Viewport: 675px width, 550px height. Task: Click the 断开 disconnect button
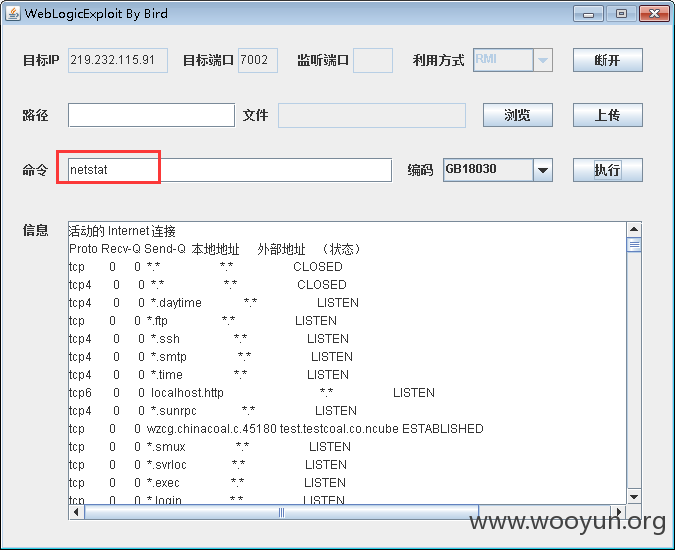[x=607, y=60]
